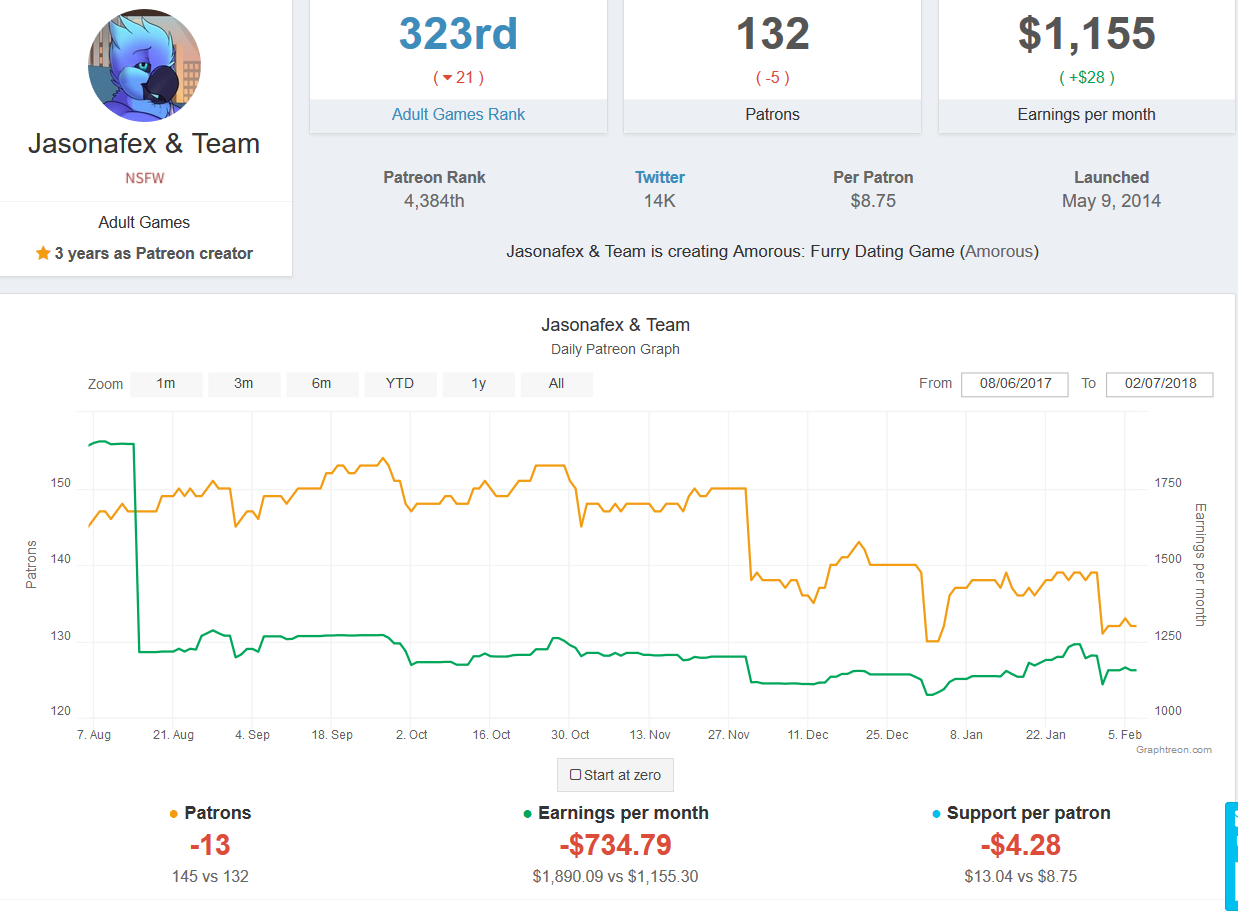Set zoom range to 1y
This screenshot has height=911, width=1238.
[x=479, y=384]
